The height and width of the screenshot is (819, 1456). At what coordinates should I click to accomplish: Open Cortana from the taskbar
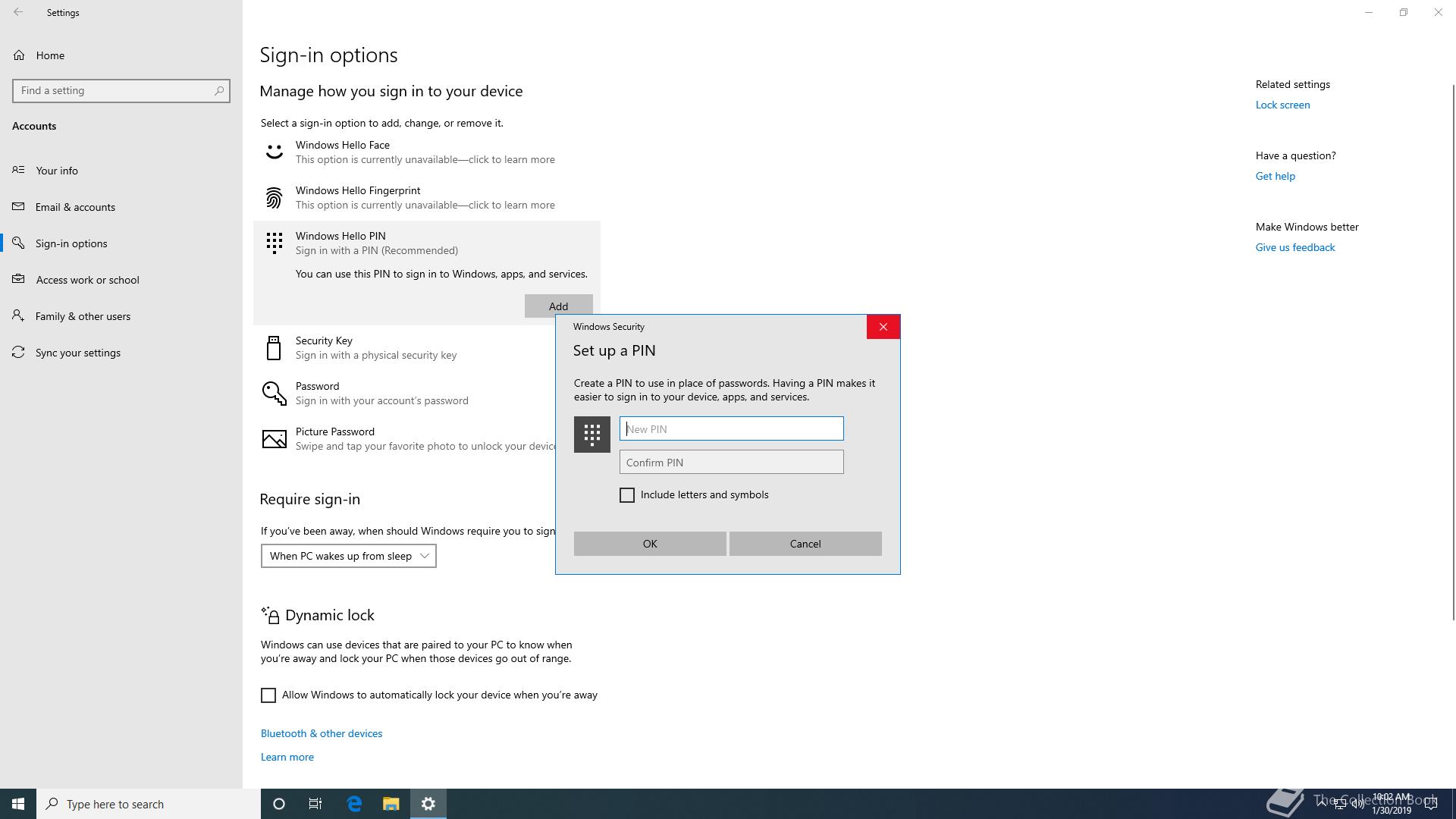(x=278, y=804)
